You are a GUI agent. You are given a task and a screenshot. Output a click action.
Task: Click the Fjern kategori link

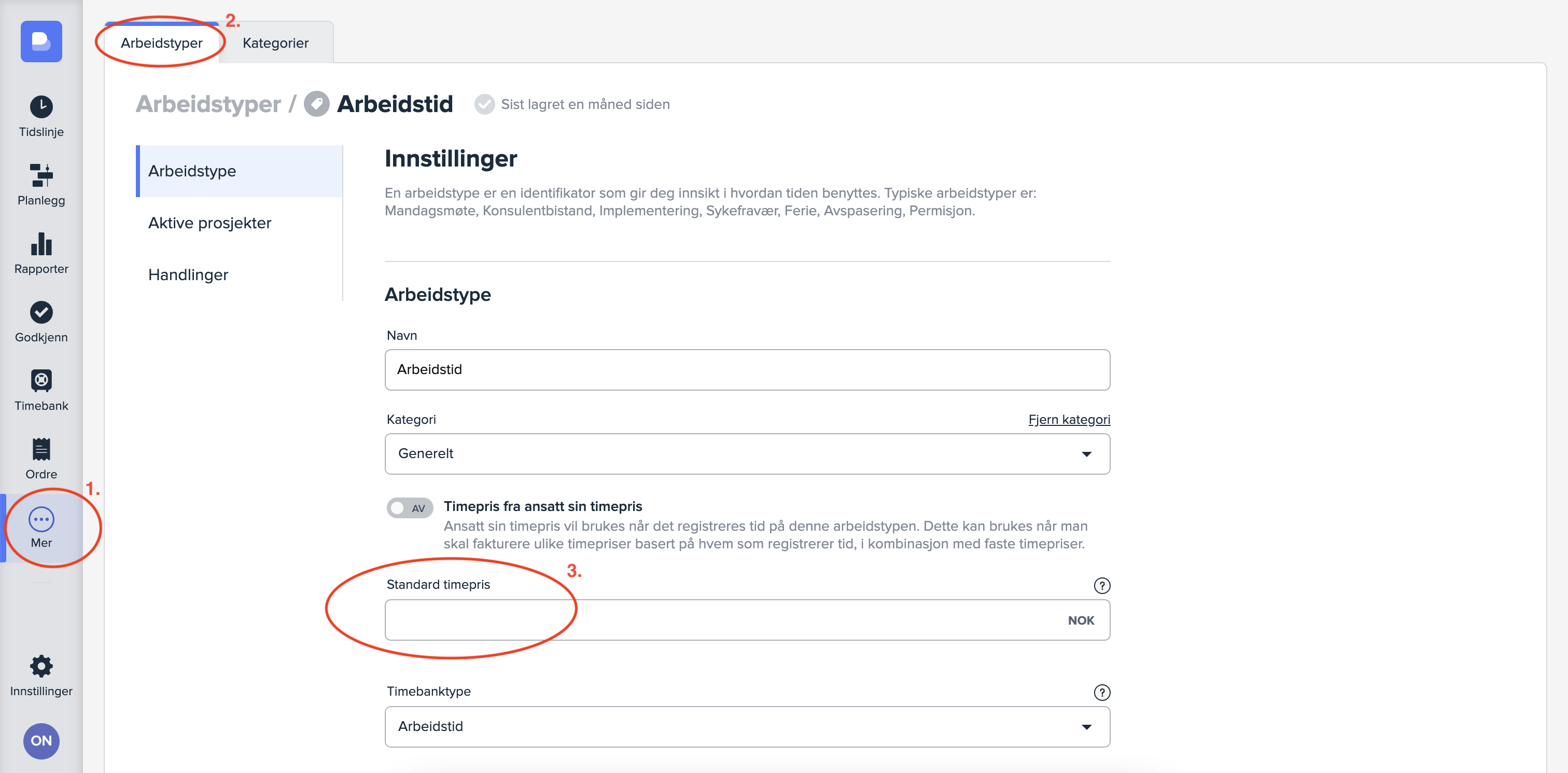pyautogui.click(x=1068, y=420)
